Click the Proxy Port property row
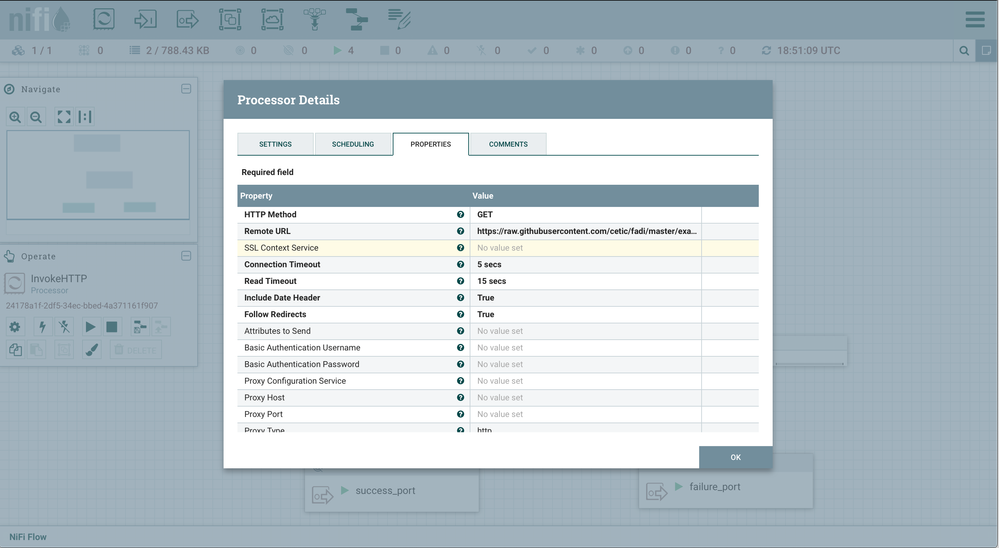This screenshot has height=548, width=999. point(498,414)
